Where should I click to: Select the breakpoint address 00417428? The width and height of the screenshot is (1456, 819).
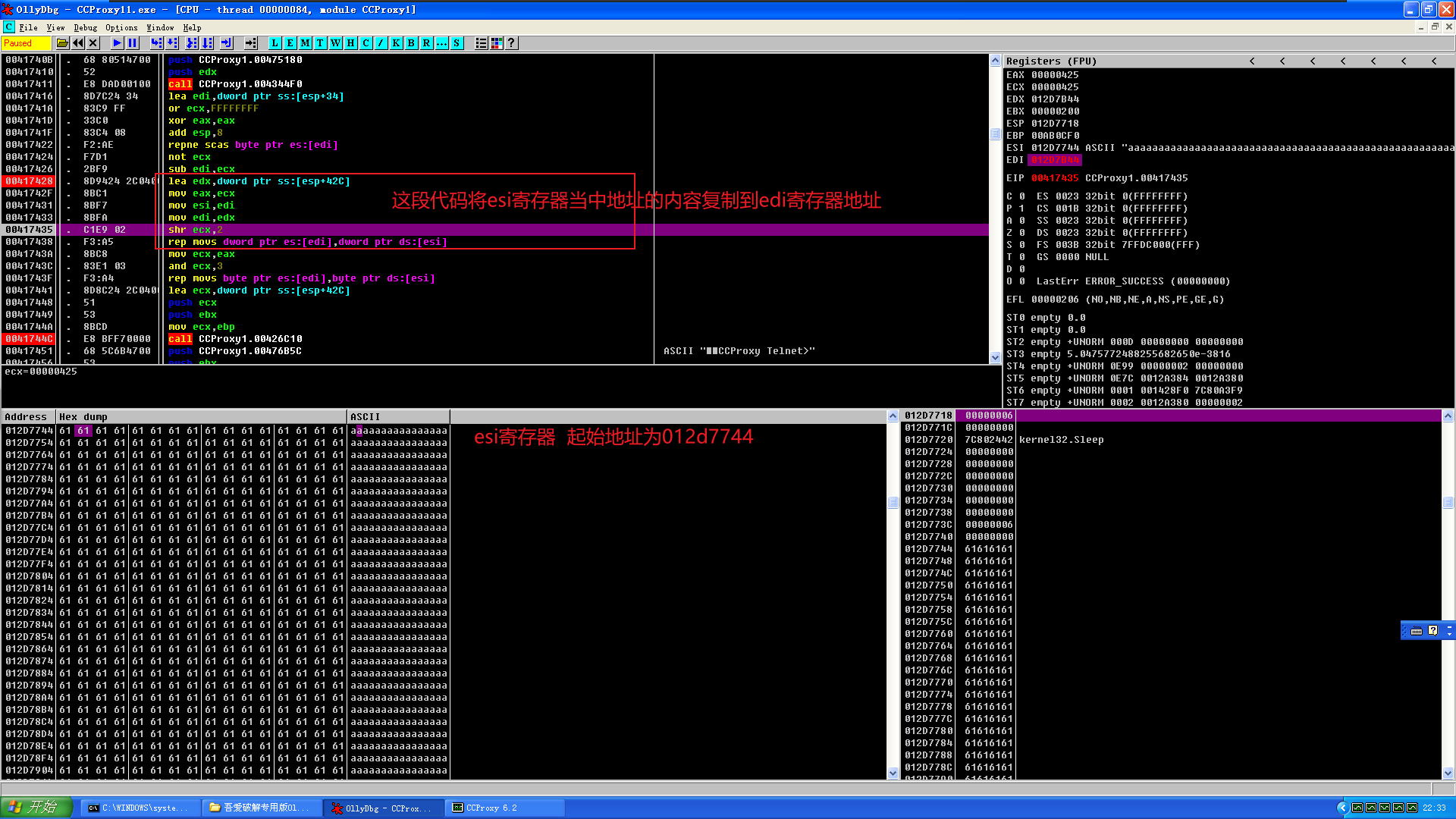point(29,181)
